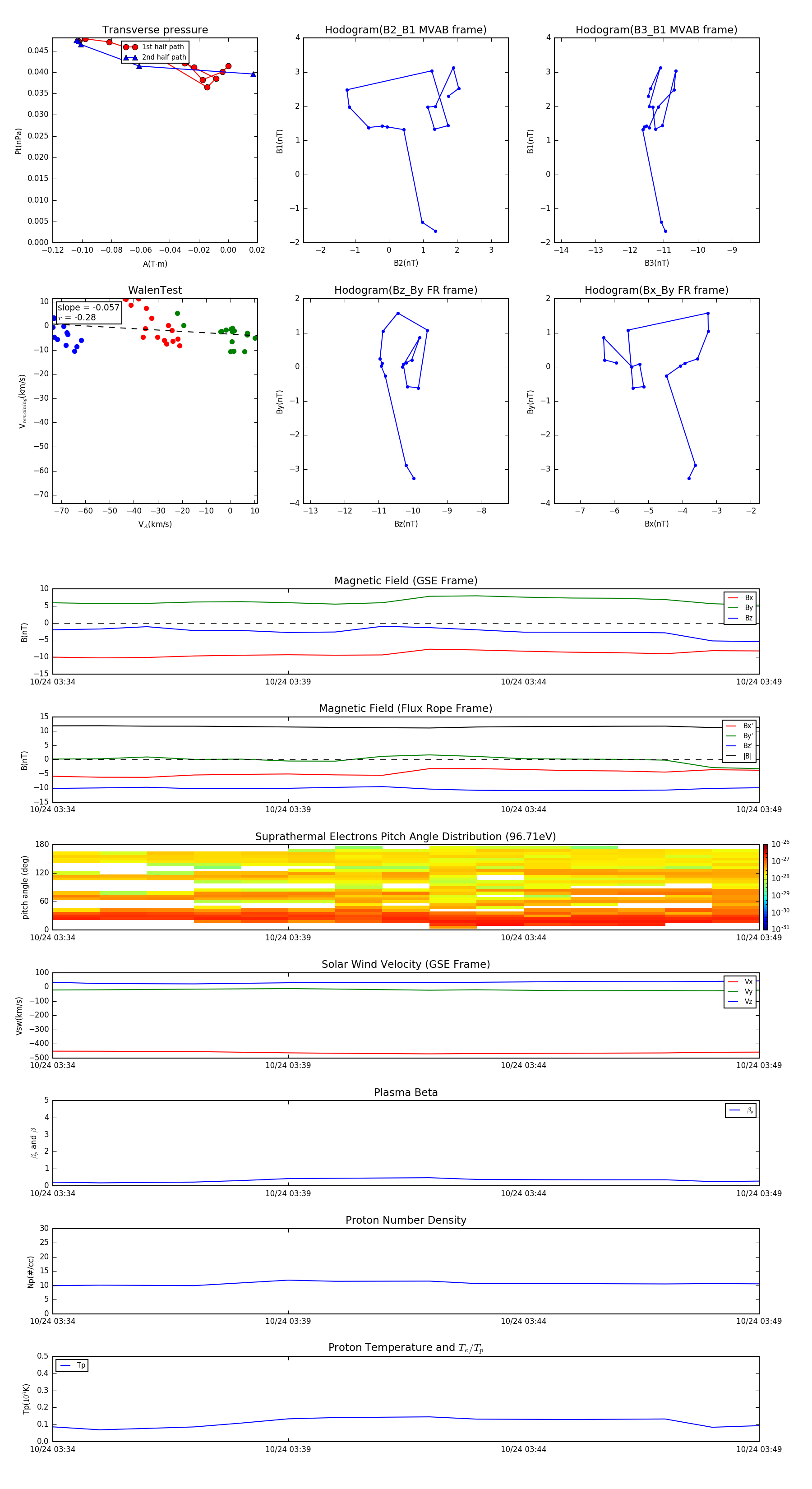The height and width of the screenshot is (1489, 812).
Task: Select the "slope = -0.057" annotation text
Action: click(x=88, y=308)
